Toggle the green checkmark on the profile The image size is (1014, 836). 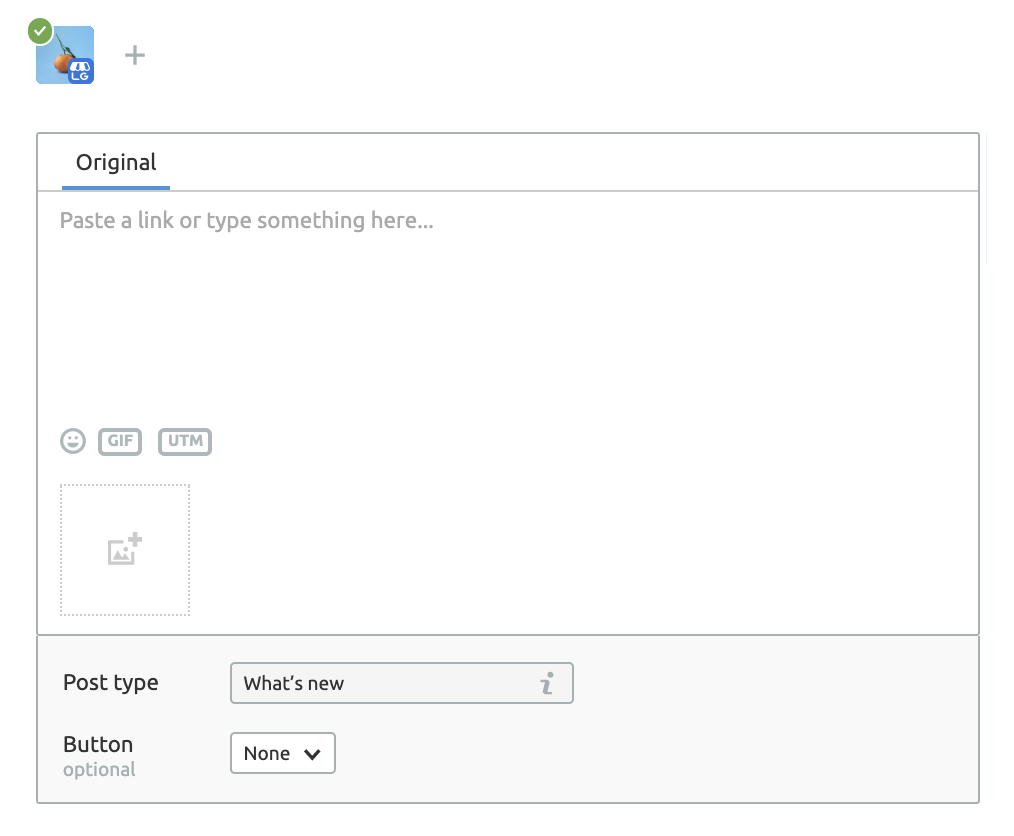coord(40,31)
